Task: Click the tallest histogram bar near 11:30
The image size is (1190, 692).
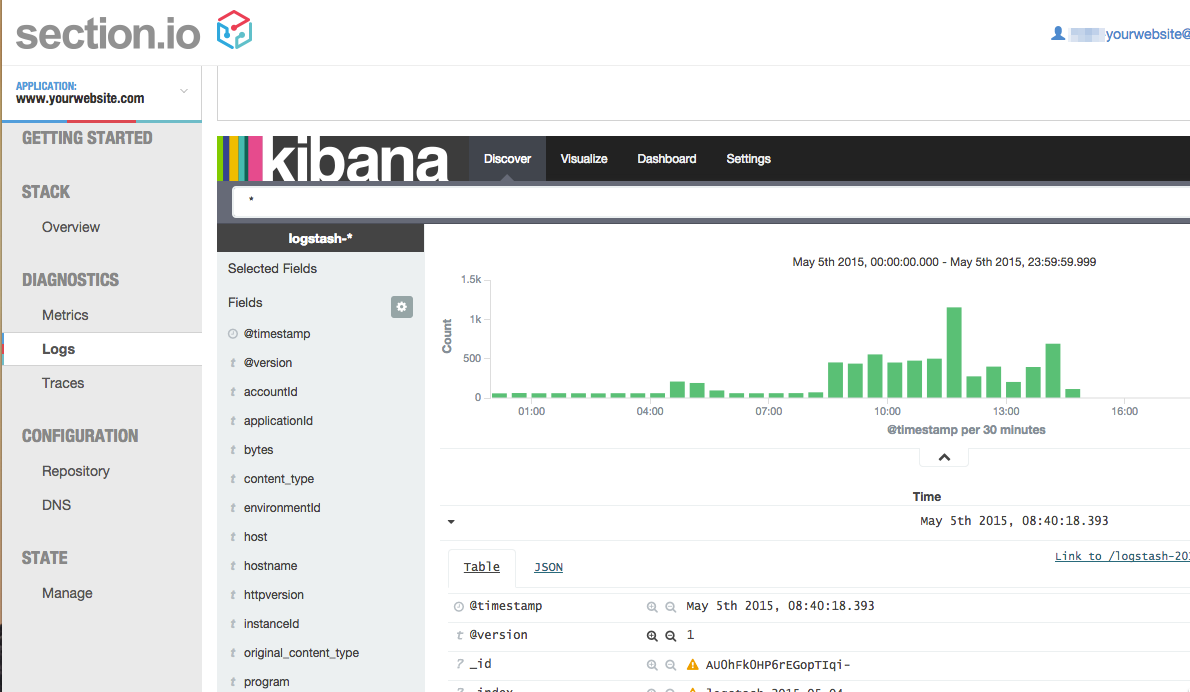Action: pyautogui.click(x=954, y=352)
